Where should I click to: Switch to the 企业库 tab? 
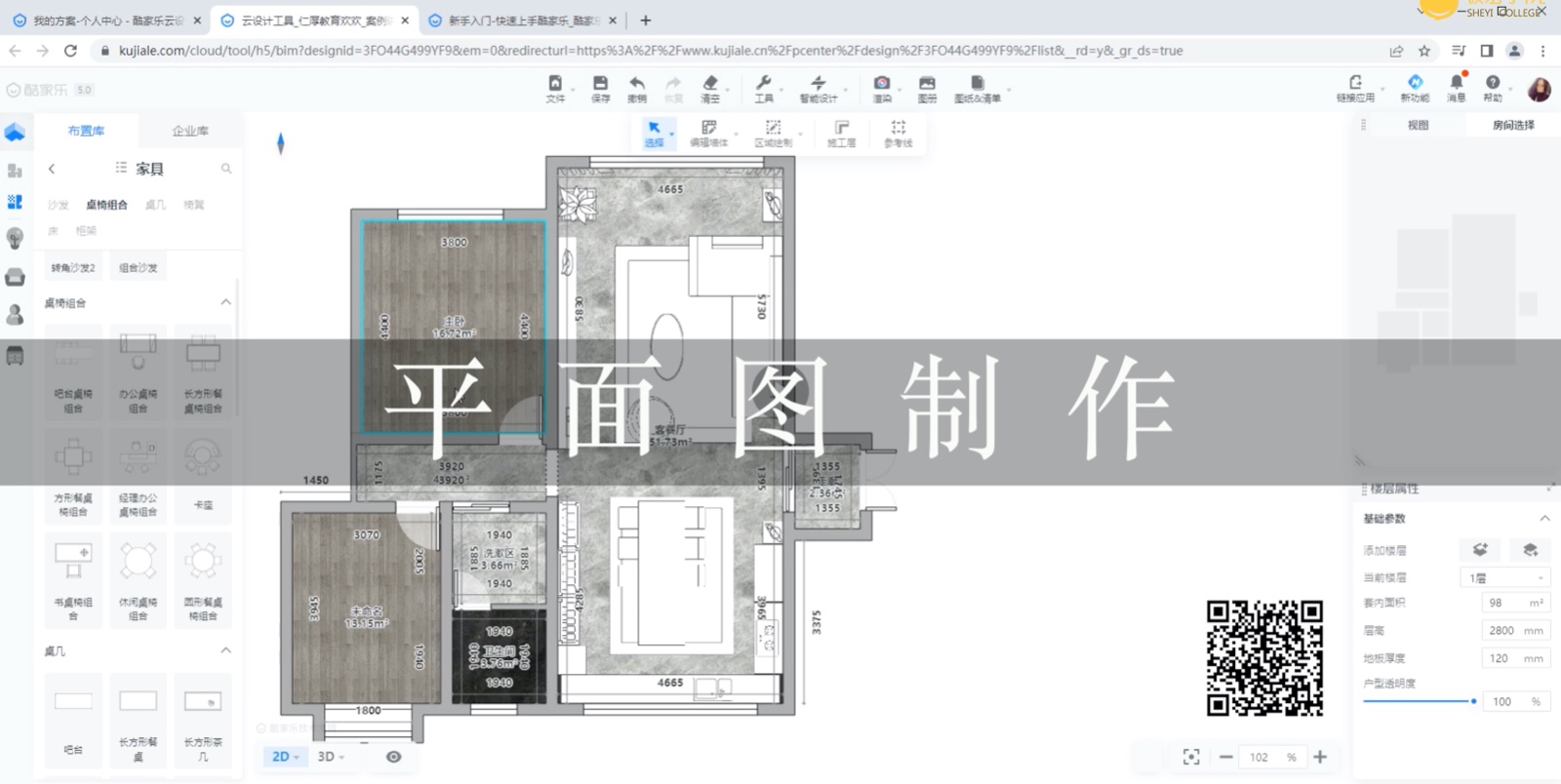(190, 131)
